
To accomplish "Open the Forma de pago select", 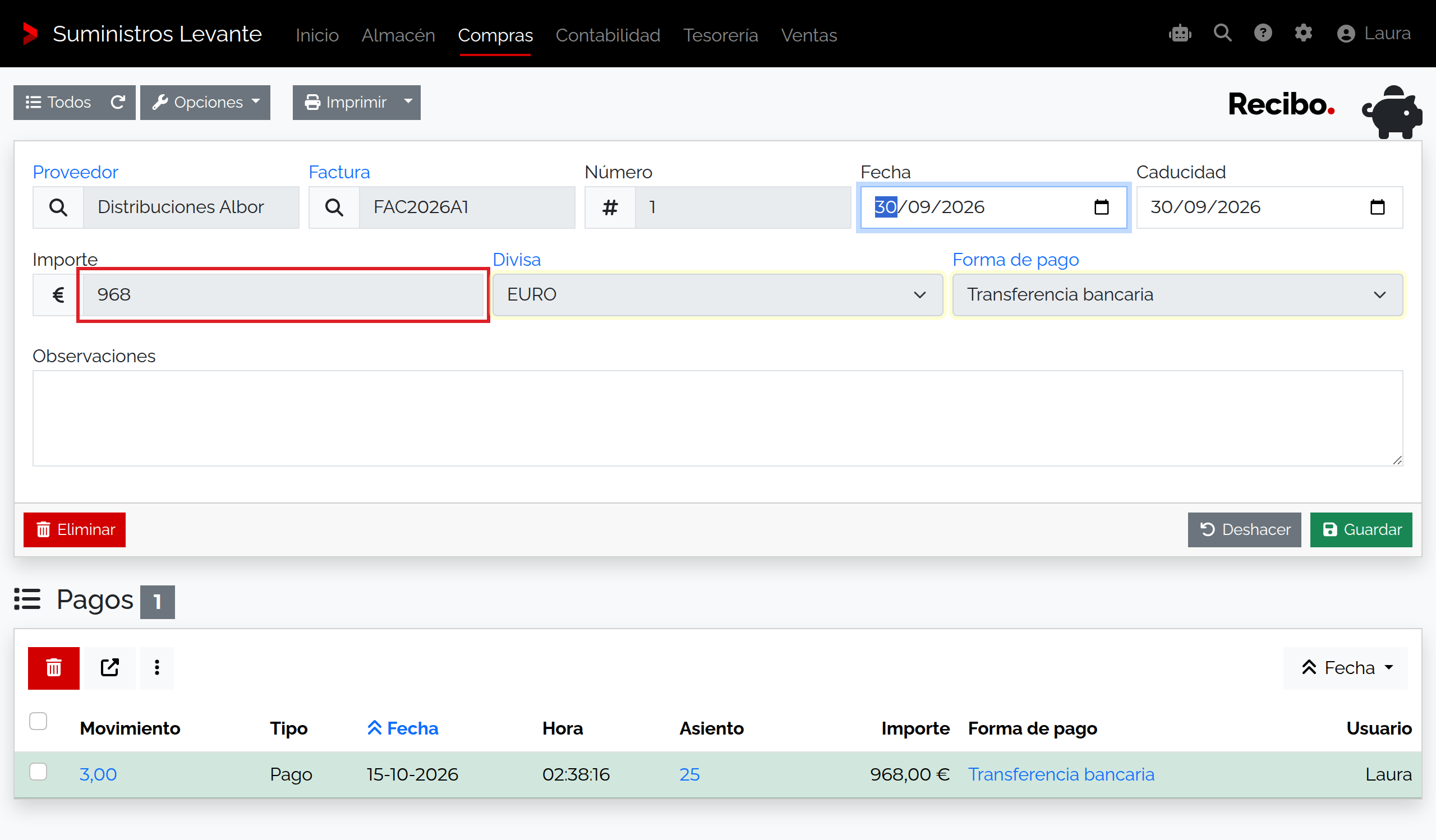I will [1177, 295].
